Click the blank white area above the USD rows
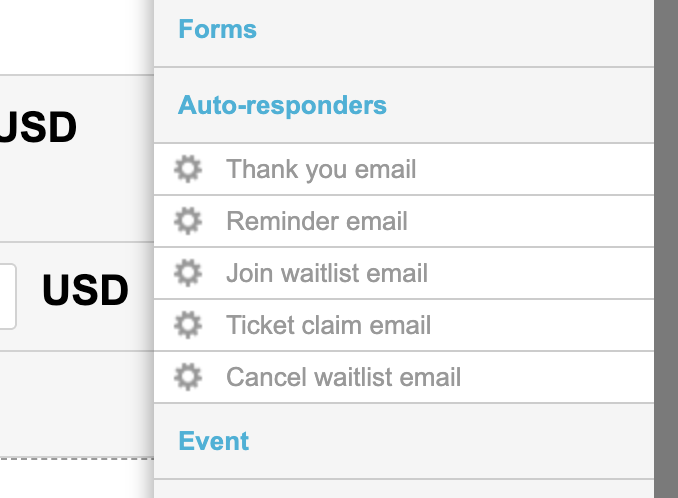This screenshot has height=498, width=678. (76, 36)
